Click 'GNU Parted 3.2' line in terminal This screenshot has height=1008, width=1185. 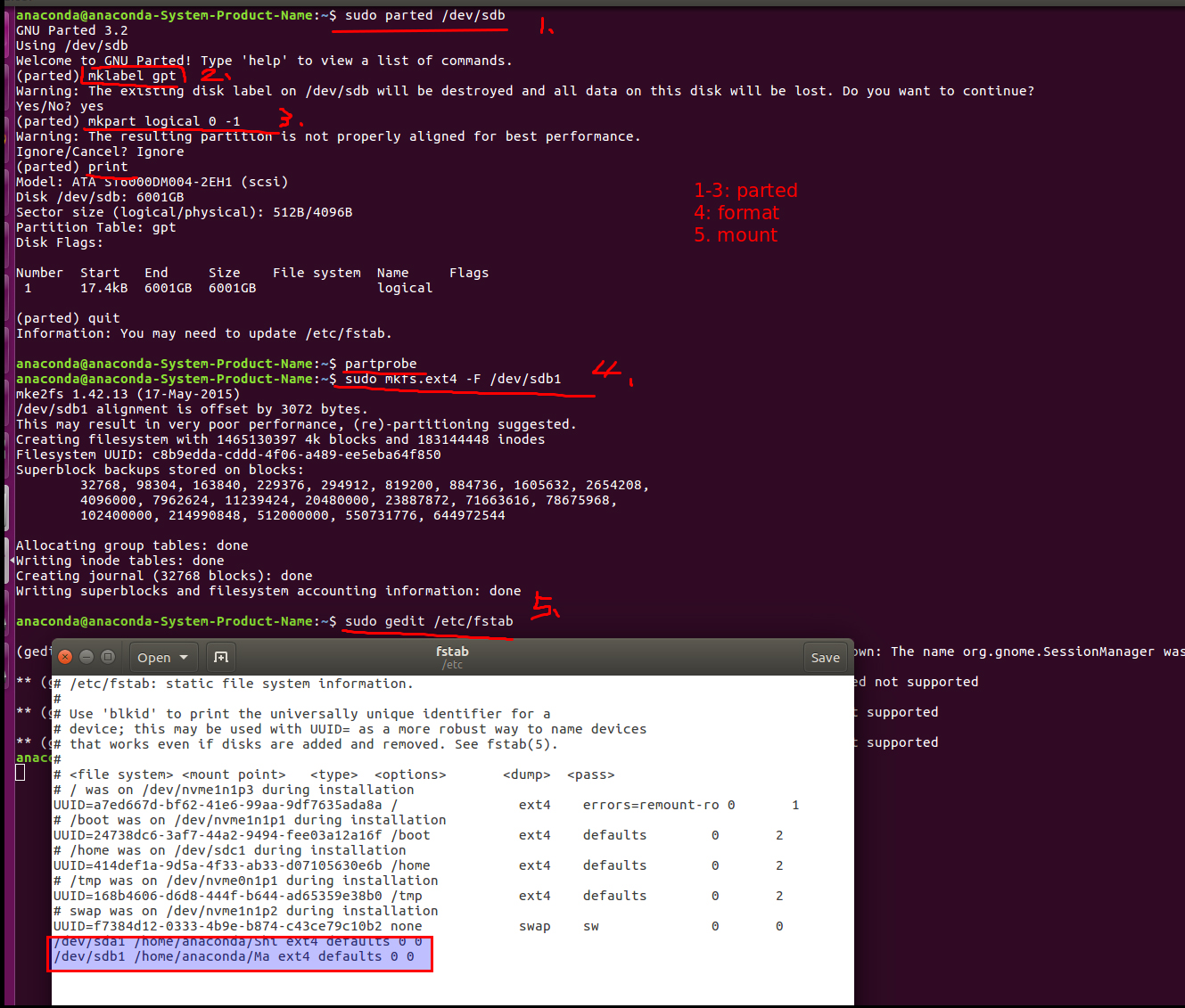pos(71,30)
